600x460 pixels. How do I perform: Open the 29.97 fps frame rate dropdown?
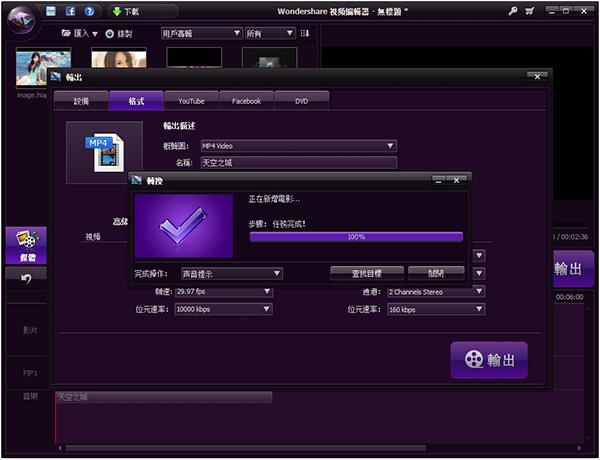[223, 292]
